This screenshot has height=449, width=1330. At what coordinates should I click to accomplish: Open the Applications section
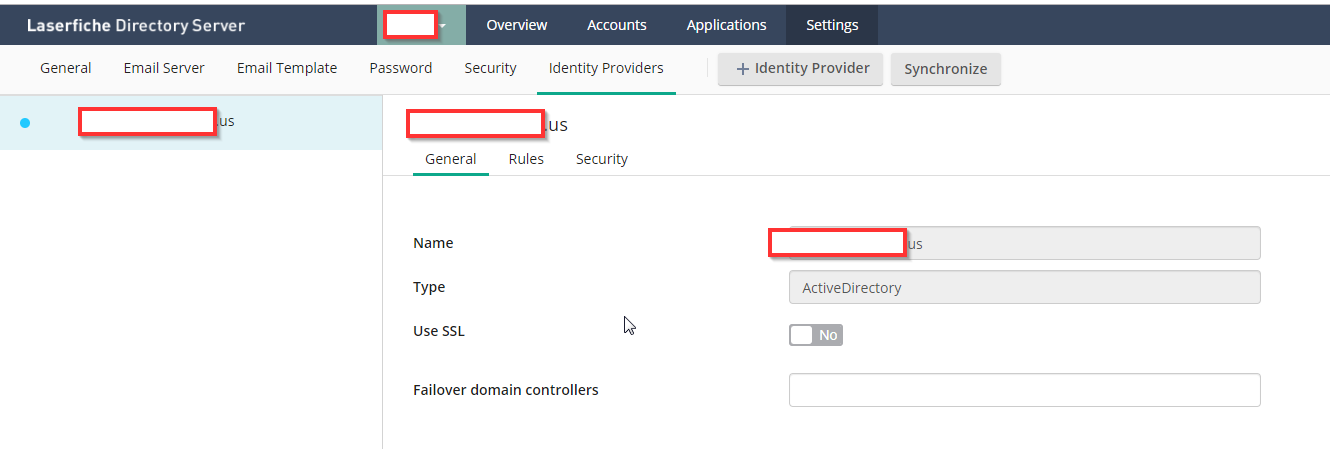click(x=727, y=25)
